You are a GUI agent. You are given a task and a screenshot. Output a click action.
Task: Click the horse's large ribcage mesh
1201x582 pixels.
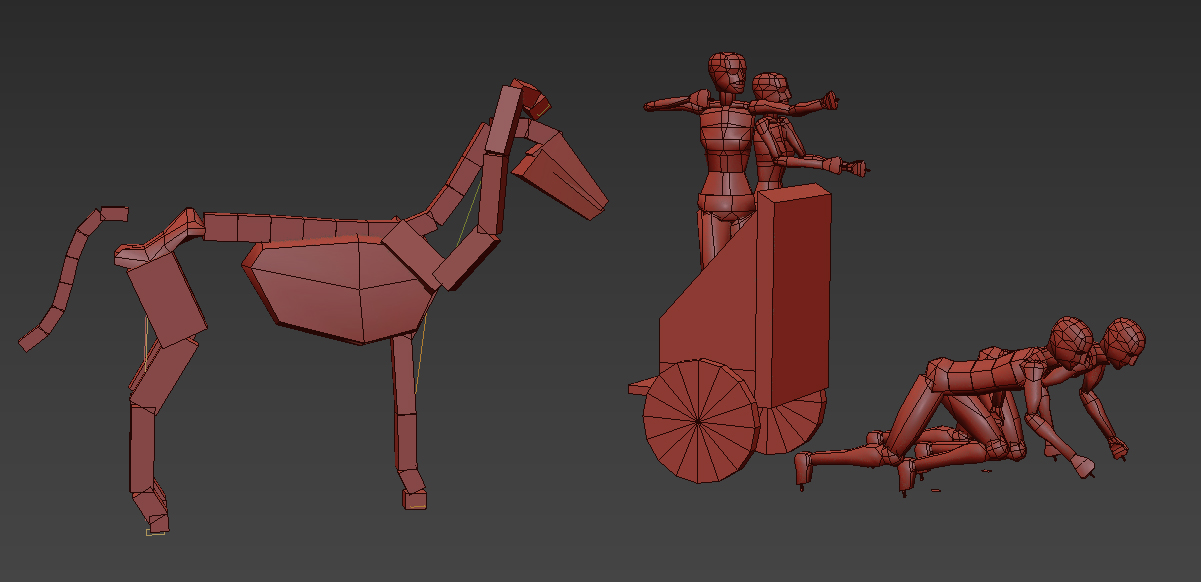(340, 290)
